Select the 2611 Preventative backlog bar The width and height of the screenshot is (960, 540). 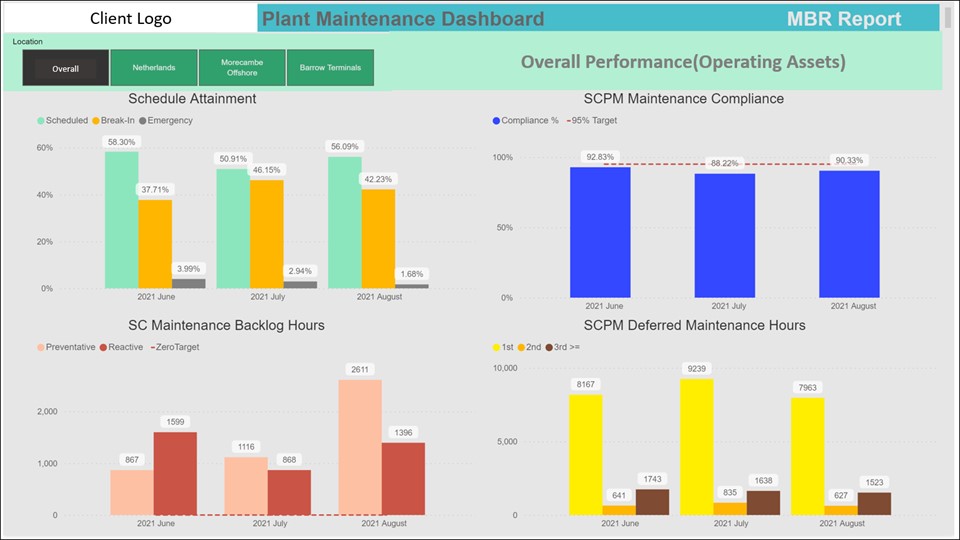[360, 447]
